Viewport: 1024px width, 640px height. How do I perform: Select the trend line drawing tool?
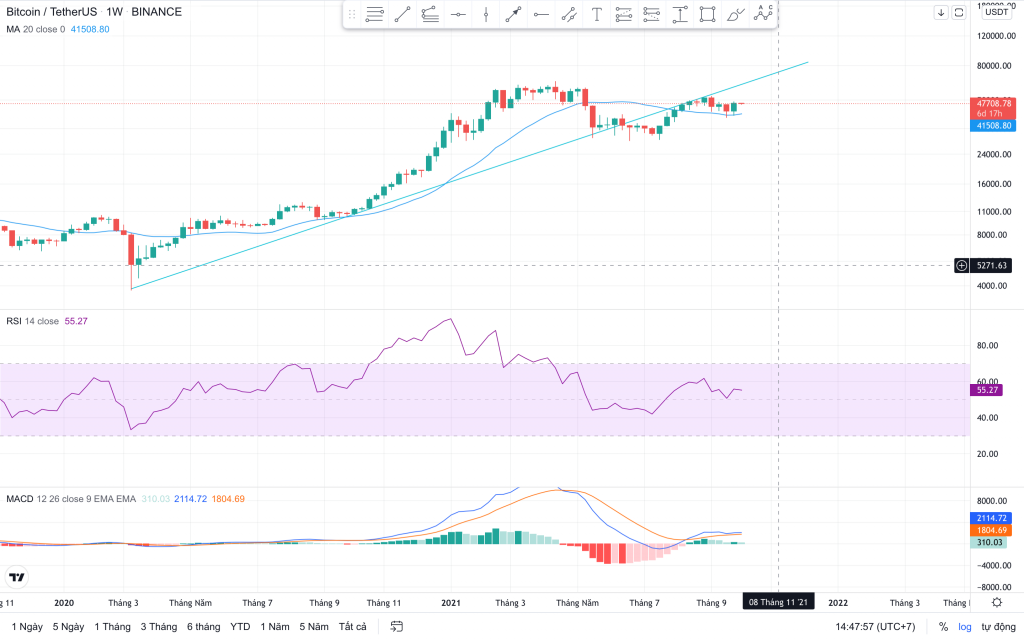[x=402, y=14]
